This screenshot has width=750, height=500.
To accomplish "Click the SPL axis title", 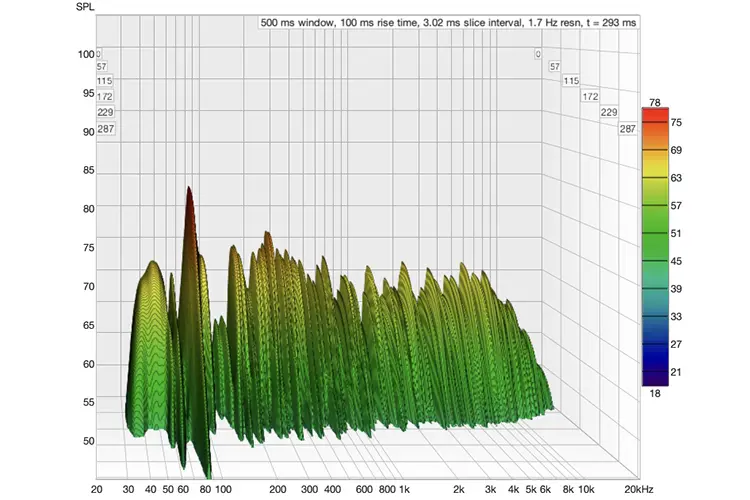I will (x=85, y=7).
